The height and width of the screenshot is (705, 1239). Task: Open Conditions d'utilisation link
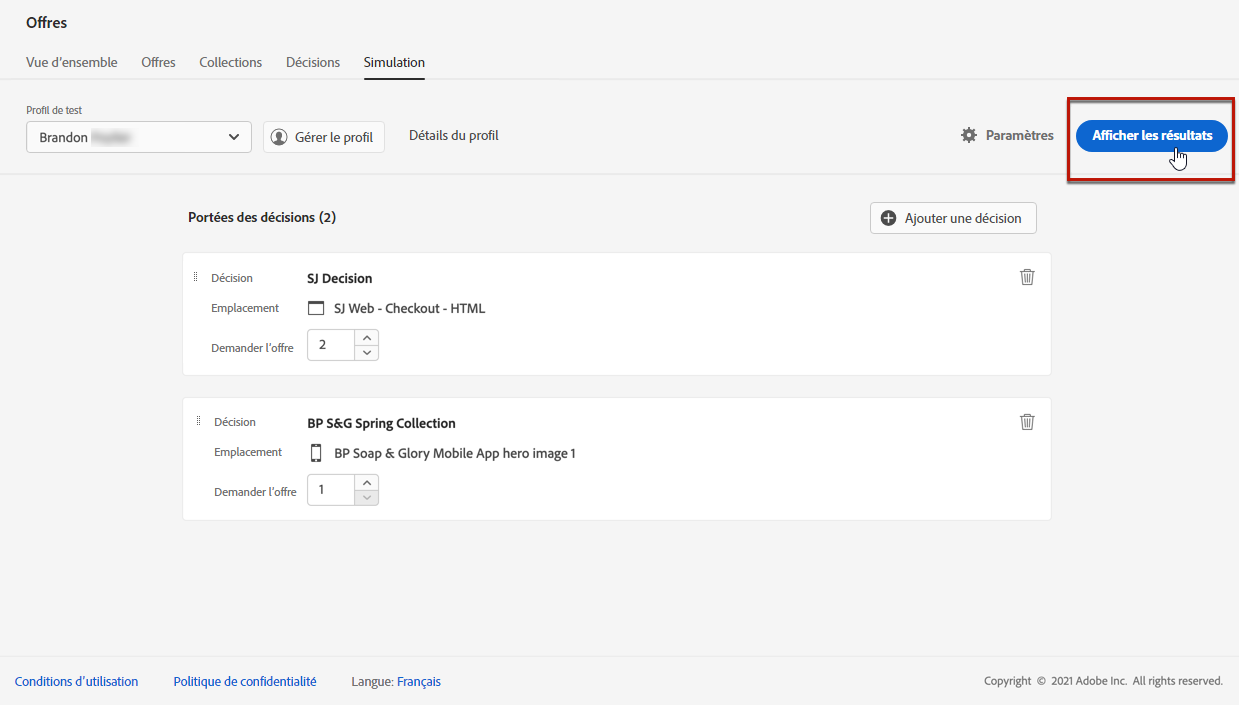point(77,681)
